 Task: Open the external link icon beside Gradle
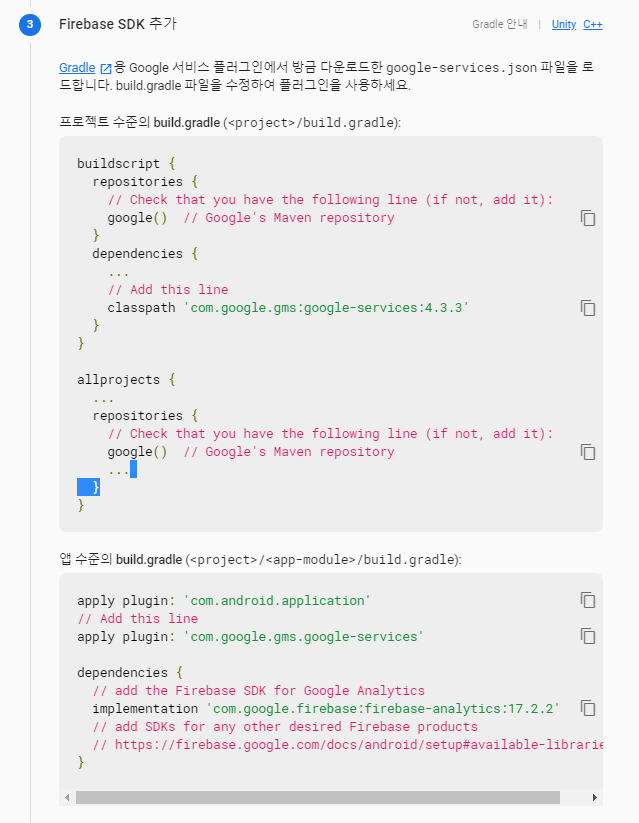click(106, 68)
